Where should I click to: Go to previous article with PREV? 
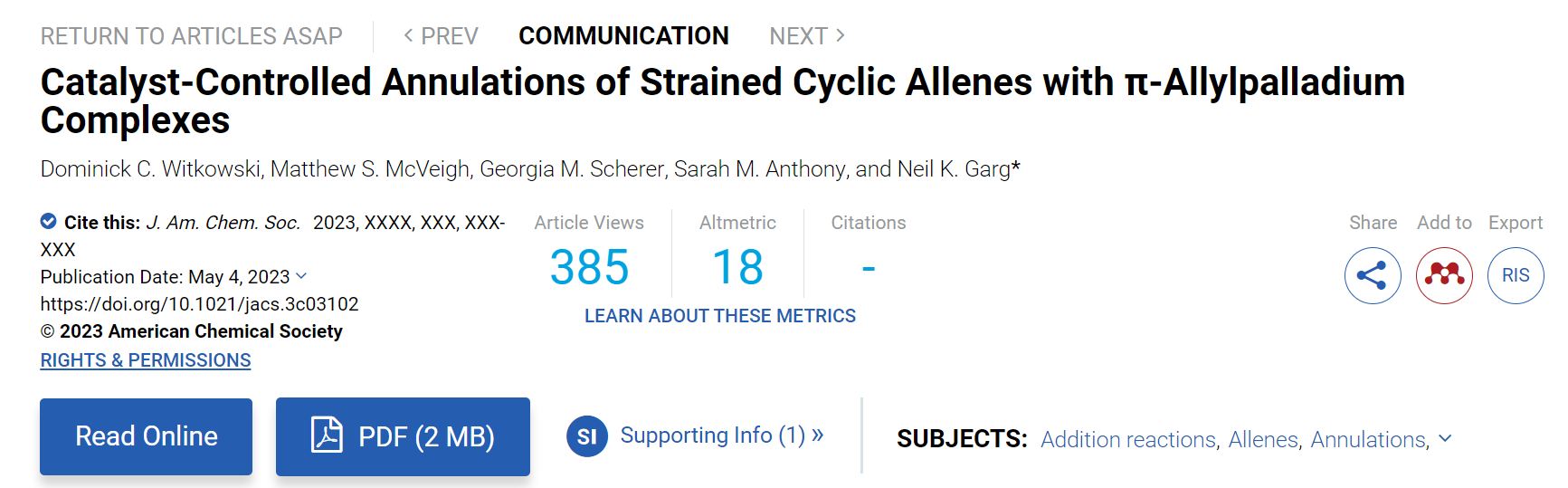point(441,36)
